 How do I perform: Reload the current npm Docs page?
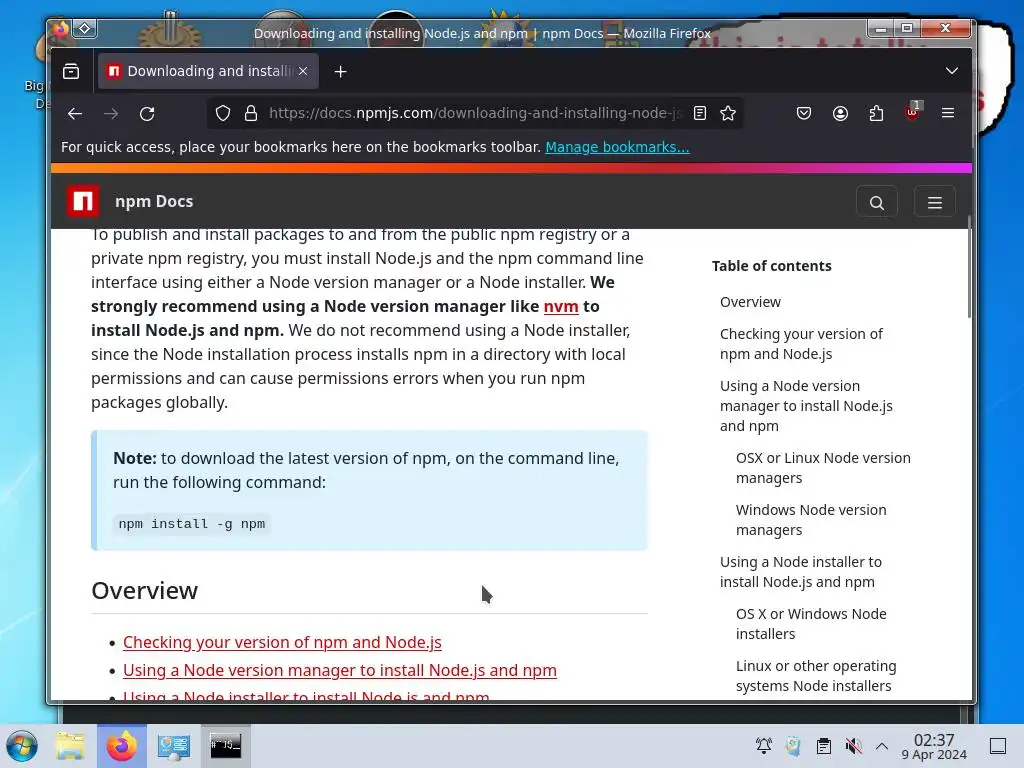147,114
